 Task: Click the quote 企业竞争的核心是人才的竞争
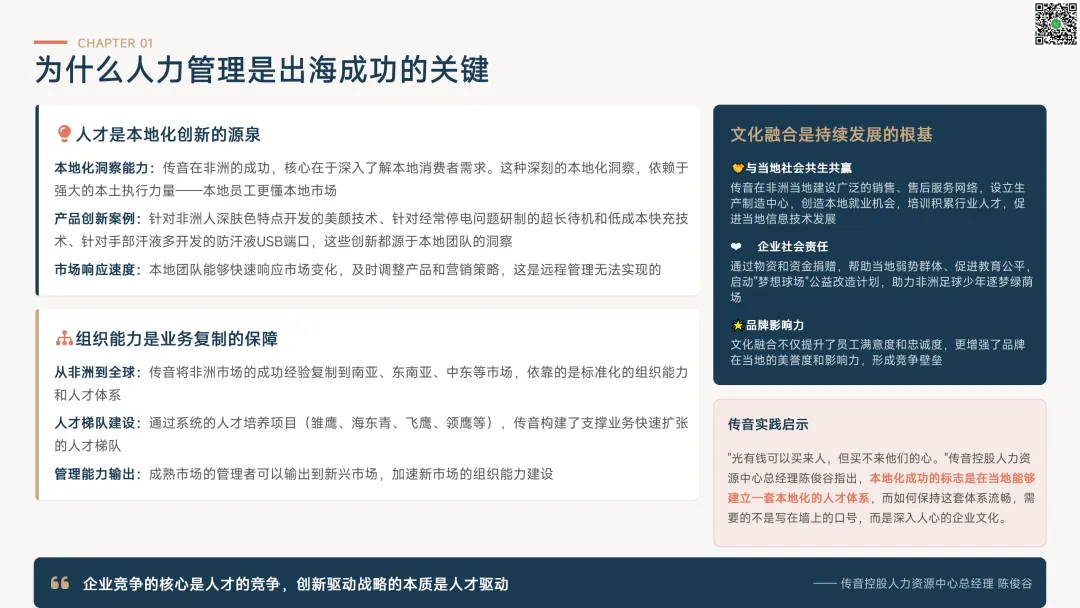pos(181,584)
